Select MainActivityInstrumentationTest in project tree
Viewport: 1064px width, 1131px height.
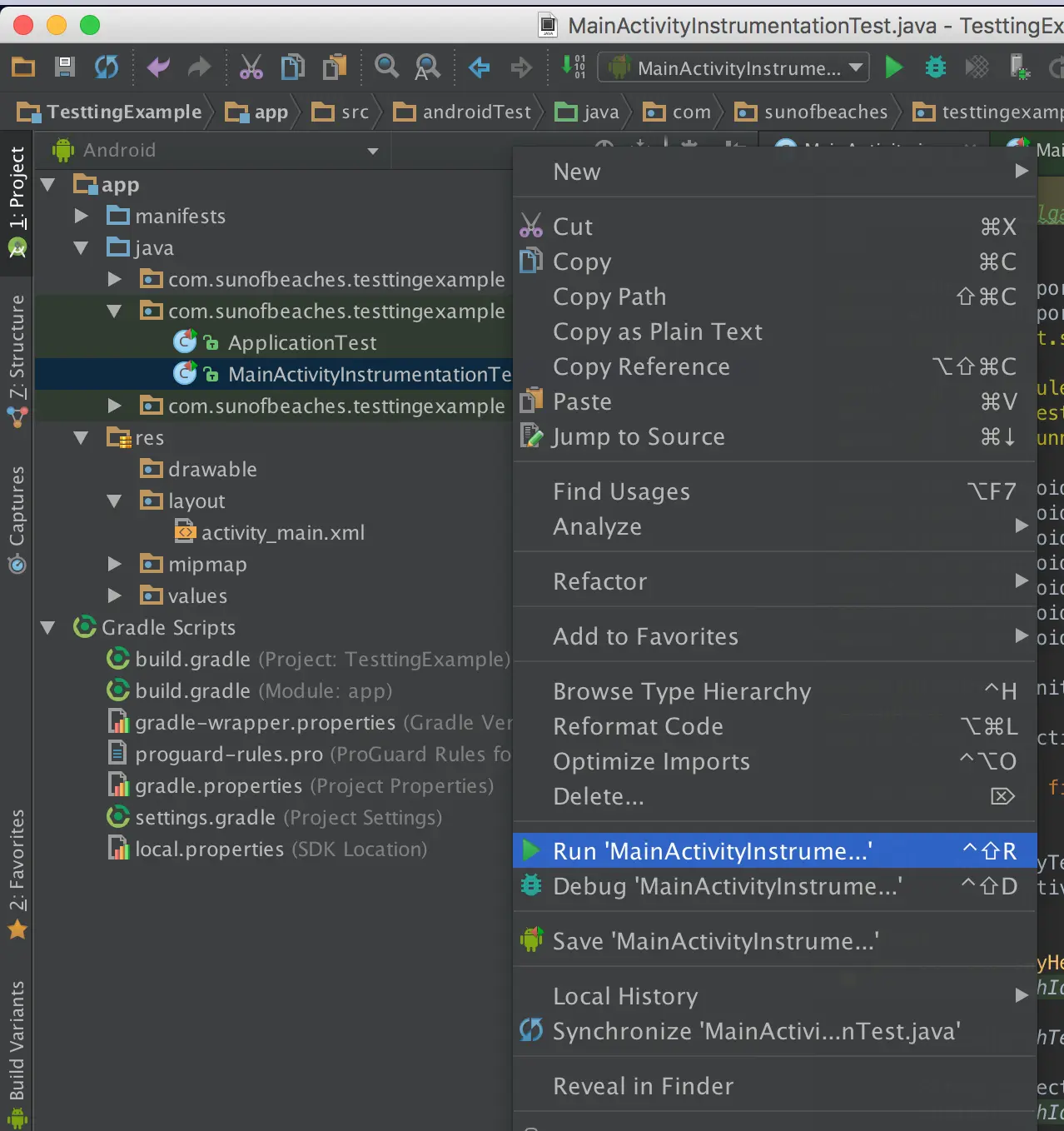370,375
